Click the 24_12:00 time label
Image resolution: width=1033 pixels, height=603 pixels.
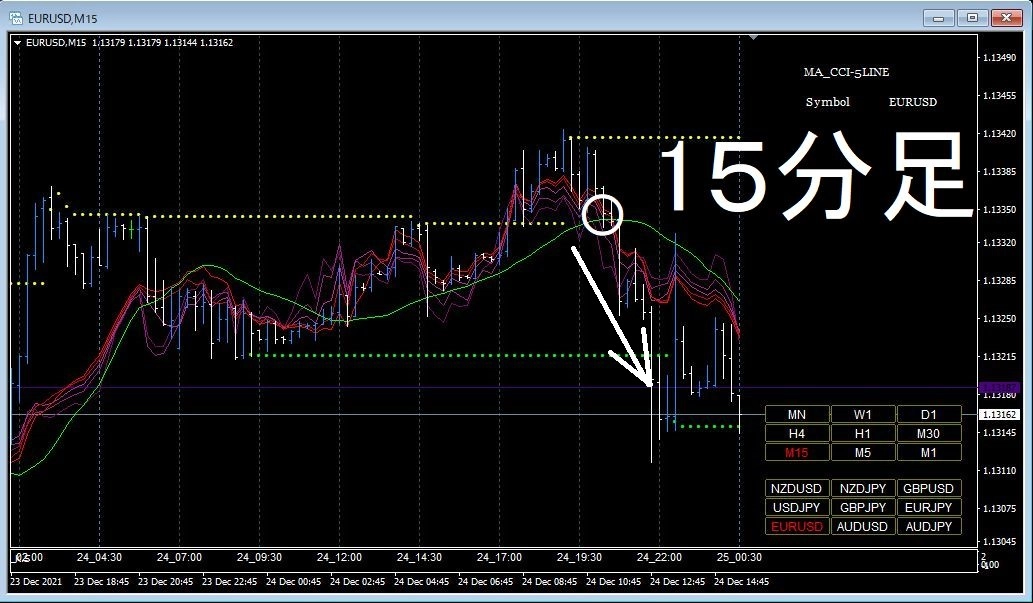(339, 558)
